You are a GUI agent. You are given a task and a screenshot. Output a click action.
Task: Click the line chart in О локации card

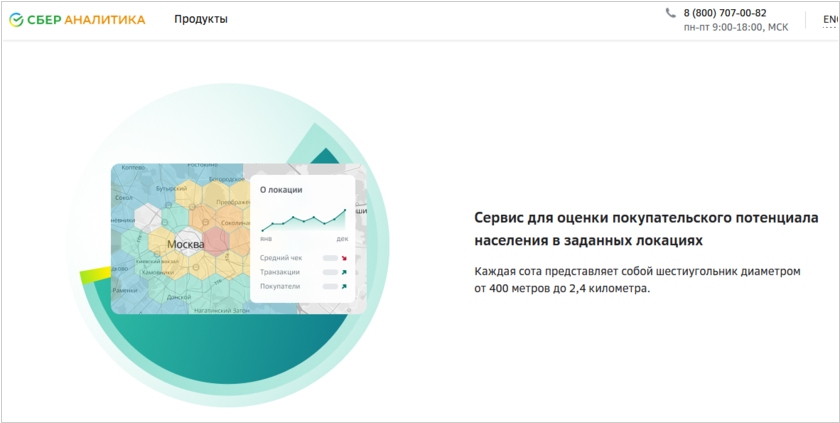[303, 220]
